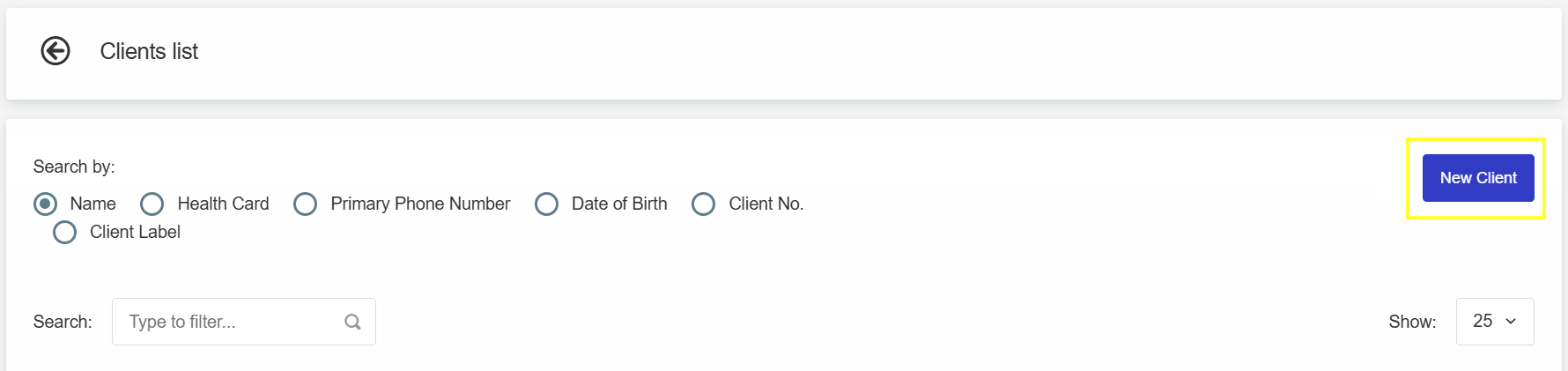The image size is (1568, 371).
Task: Select the Health Card radio circle
Action: [x=152, y=204]
